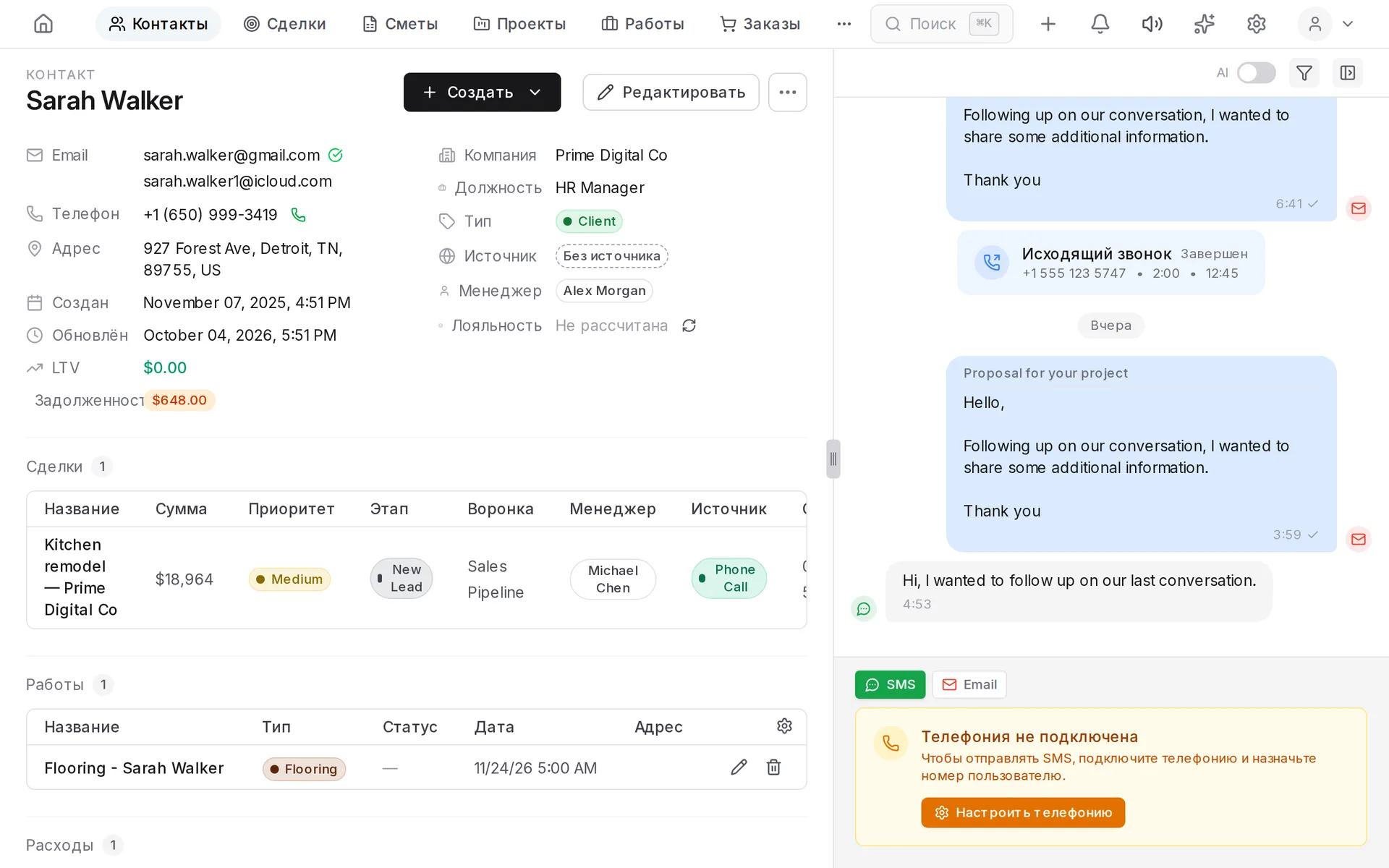
Task: Switch to the Сделки section
Action: (285, 24)
